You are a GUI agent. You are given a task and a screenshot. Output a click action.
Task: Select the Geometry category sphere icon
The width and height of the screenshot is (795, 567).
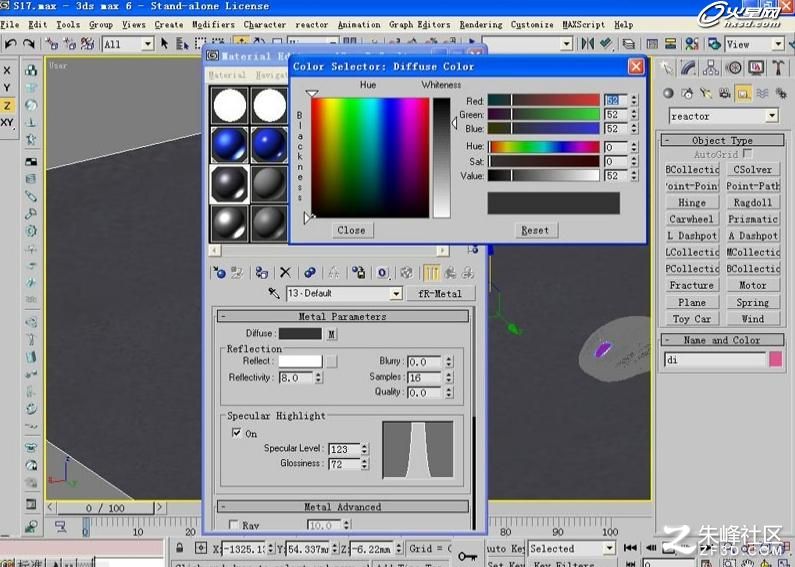click(x=668, y=93)
